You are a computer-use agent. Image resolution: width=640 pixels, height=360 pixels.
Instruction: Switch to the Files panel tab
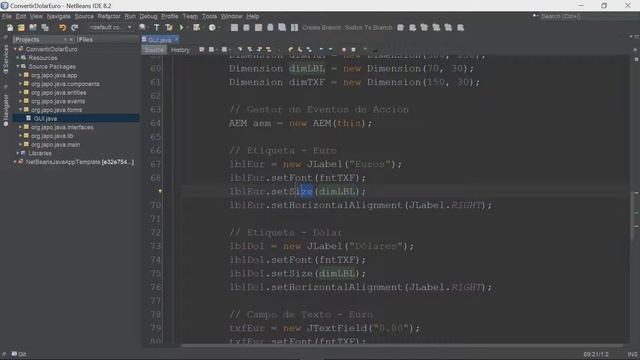(86, 40)
